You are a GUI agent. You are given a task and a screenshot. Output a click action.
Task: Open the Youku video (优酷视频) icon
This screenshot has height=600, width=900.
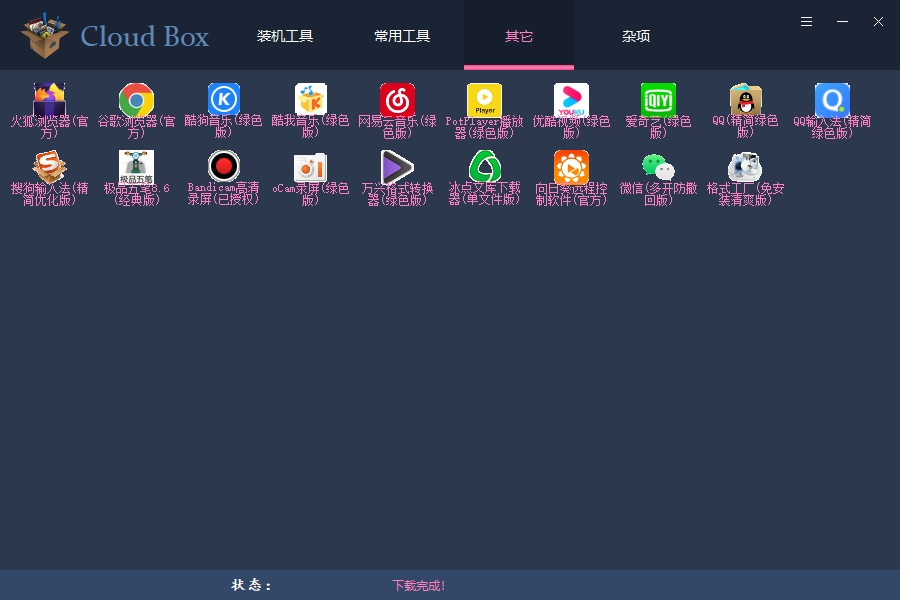(571, 100)
